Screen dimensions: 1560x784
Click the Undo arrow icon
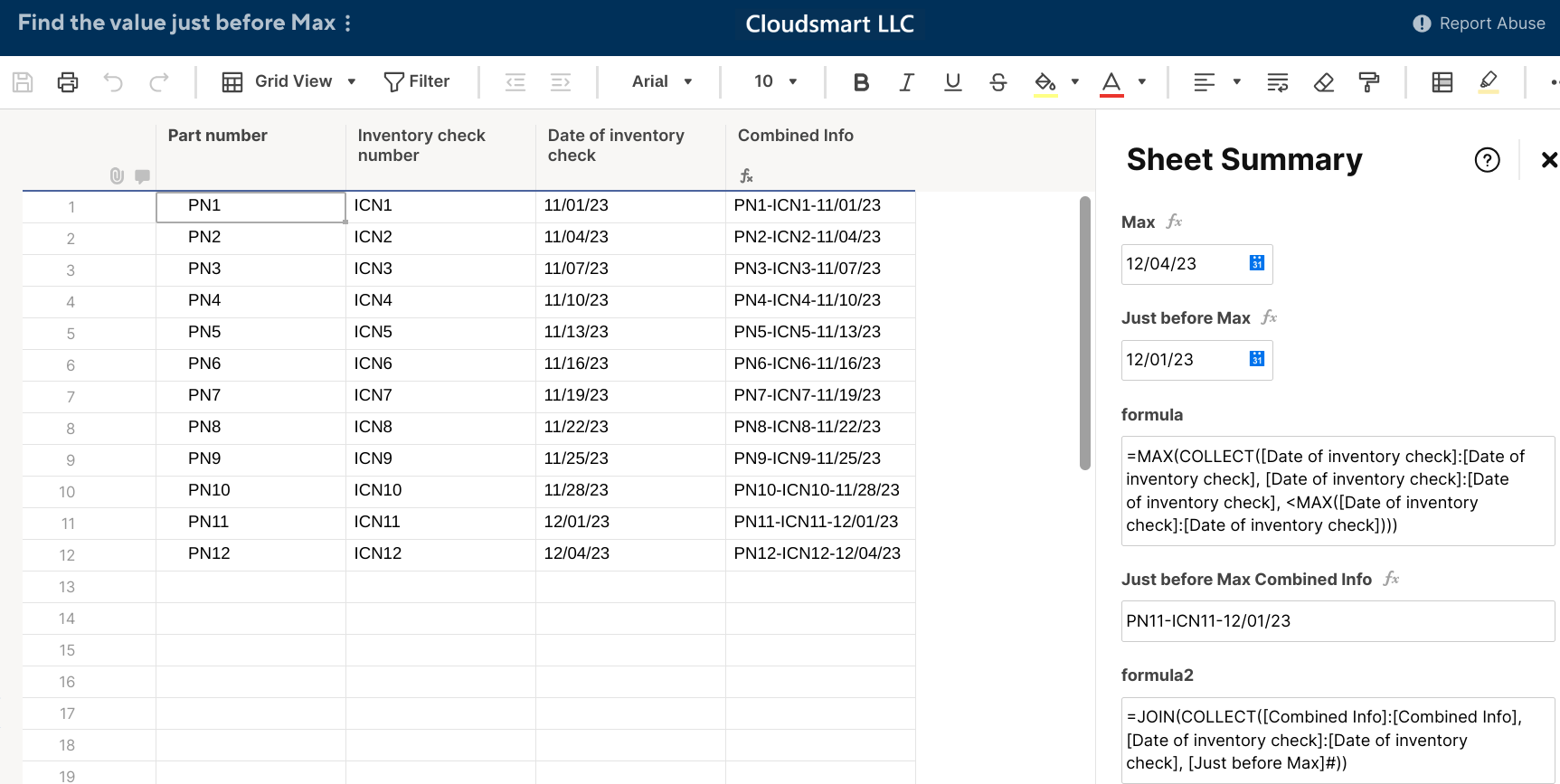pyautogui.click(x=113, y=82)
